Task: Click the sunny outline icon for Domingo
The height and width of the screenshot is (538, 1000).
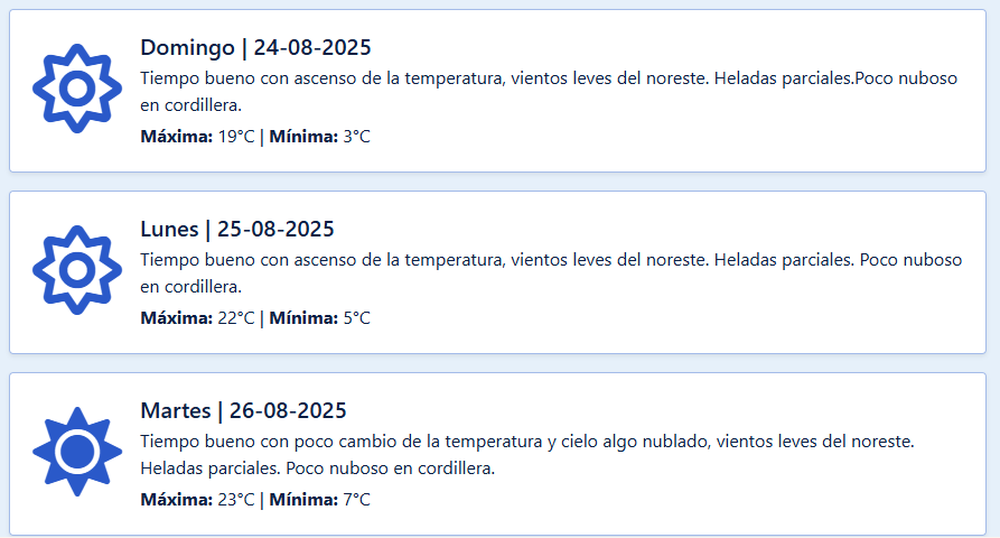Action: coord(77,89)
